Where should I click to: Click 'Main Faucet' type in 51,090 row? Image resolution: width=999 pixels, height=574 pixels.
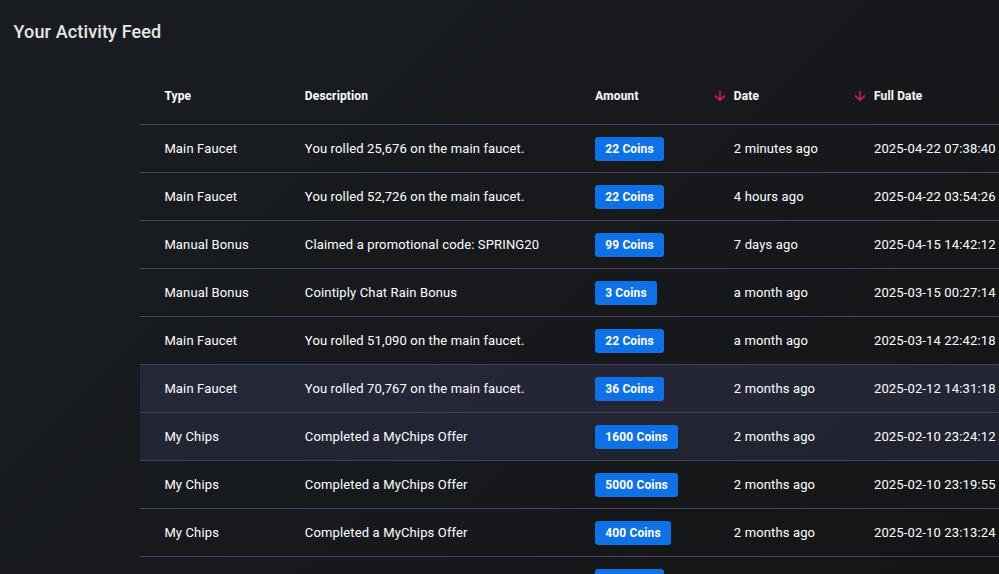click(201, 341)
